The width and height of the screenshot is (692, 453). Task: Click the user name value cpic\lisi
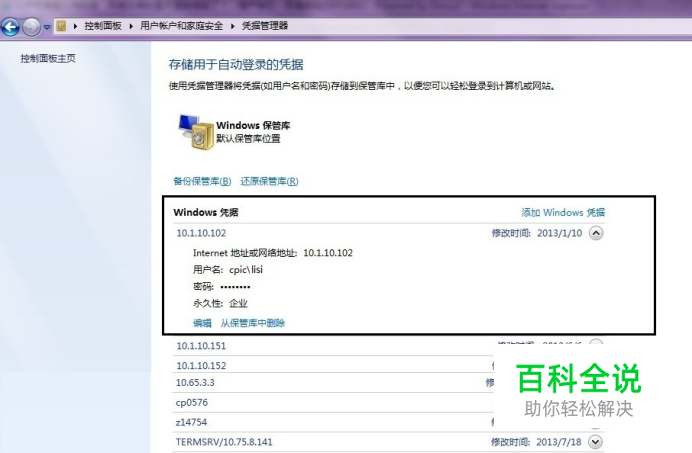pos(246,270)
